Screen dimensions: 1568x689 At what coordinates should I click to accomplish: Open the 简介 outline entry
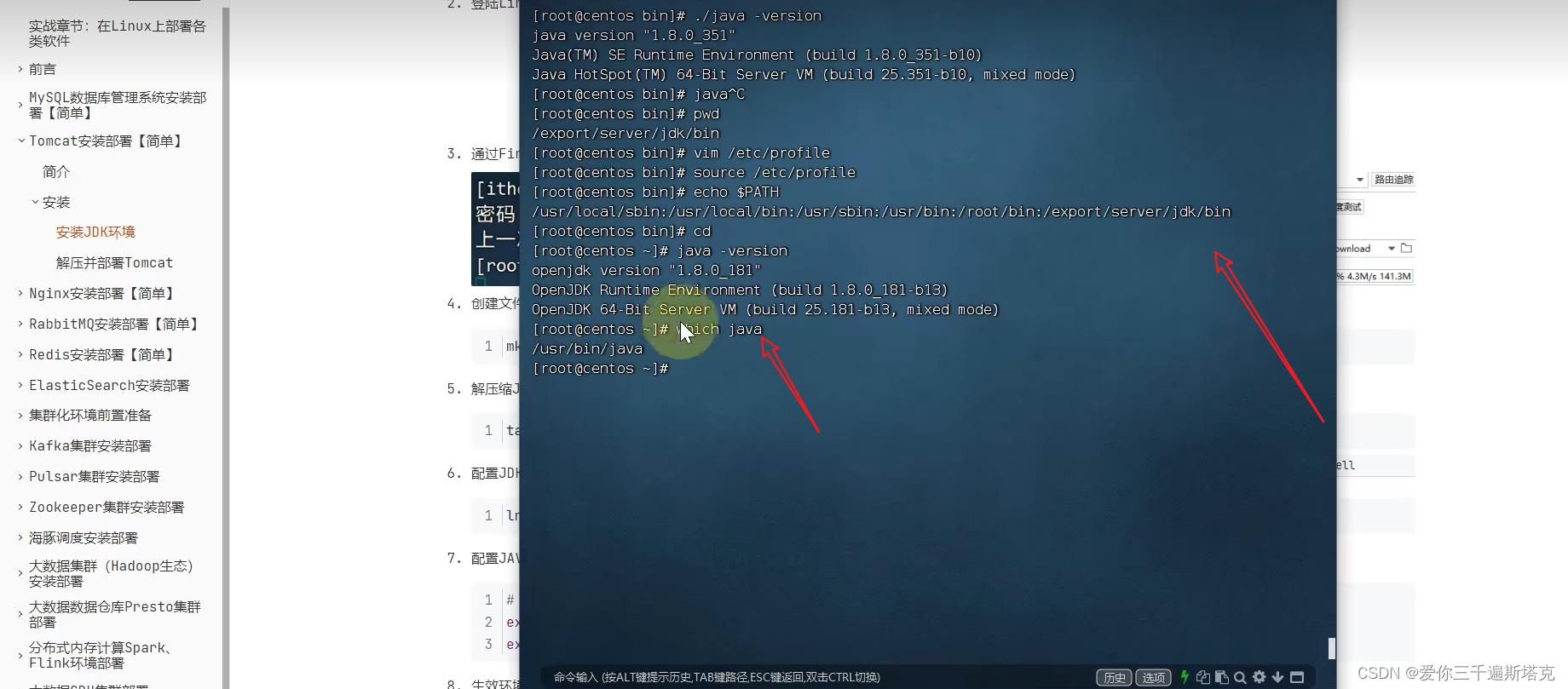tap(56, 172)
